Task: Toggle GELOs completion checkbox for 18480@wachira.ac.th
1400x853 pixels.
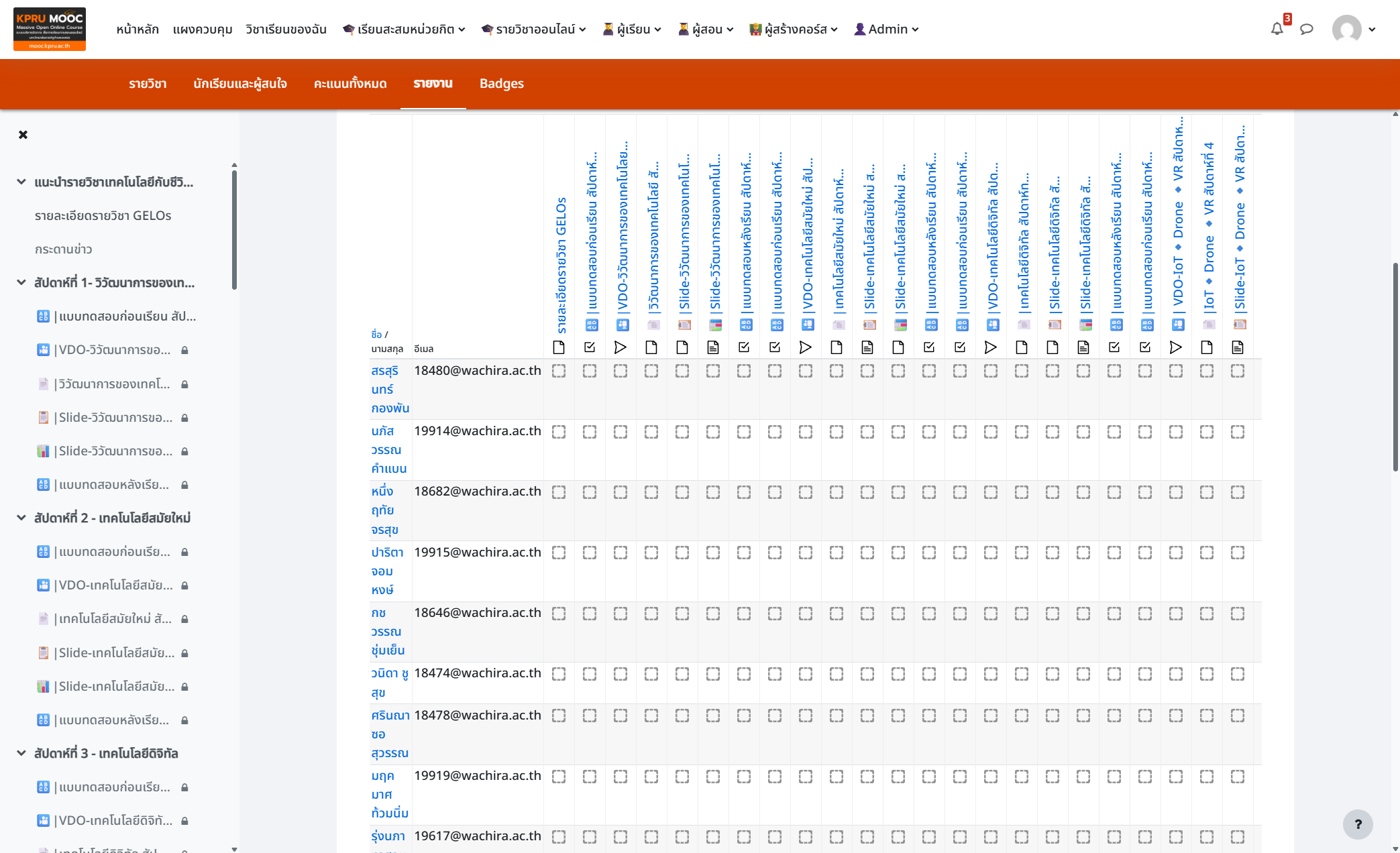Action: (x=558, y=371)
